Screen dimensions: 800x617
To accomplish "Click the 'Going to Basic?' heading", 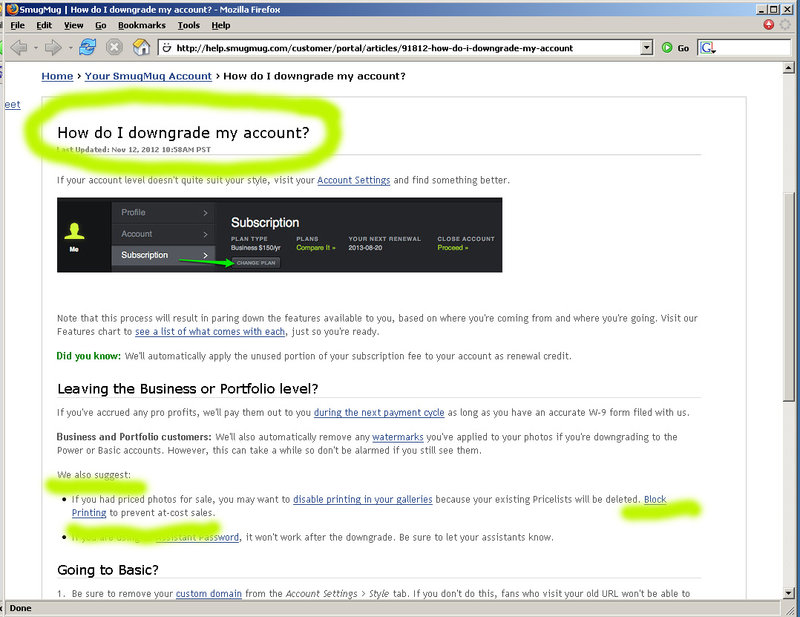I will coord(108,570).
